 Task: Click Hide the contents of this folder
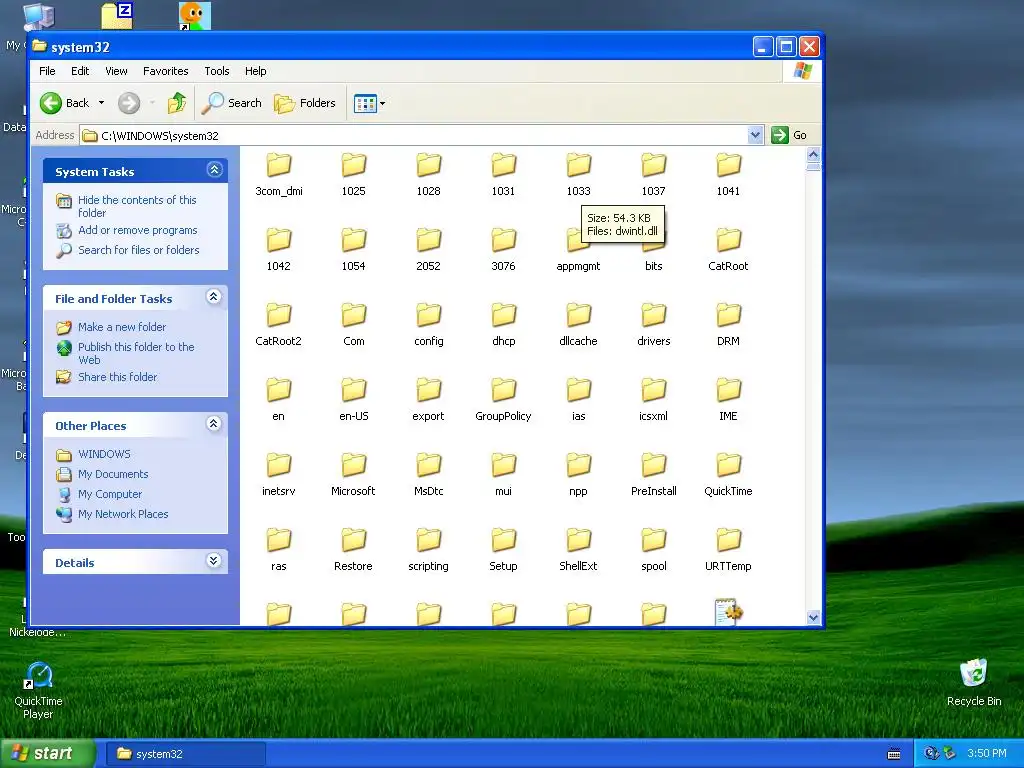click(136, 206)
